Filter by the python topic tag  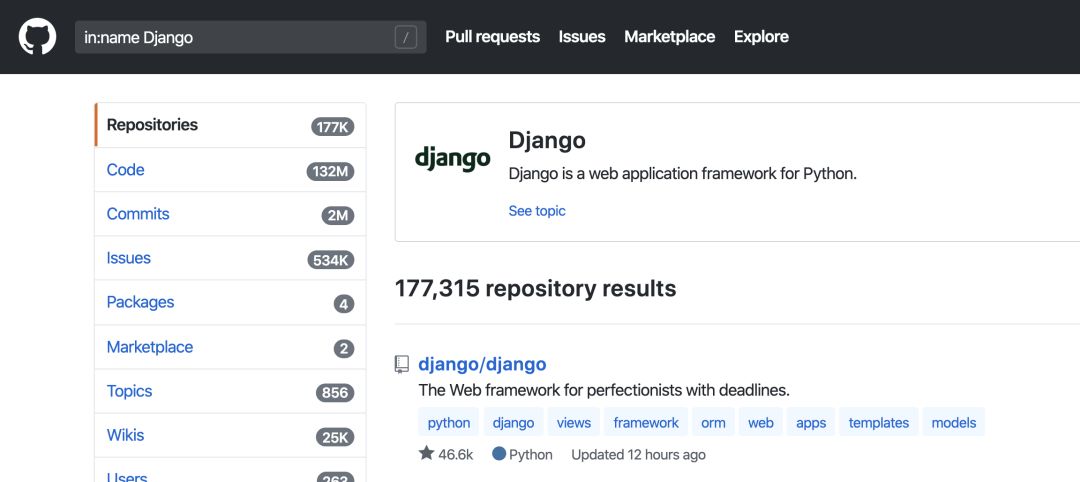click(x=449, y=422)
